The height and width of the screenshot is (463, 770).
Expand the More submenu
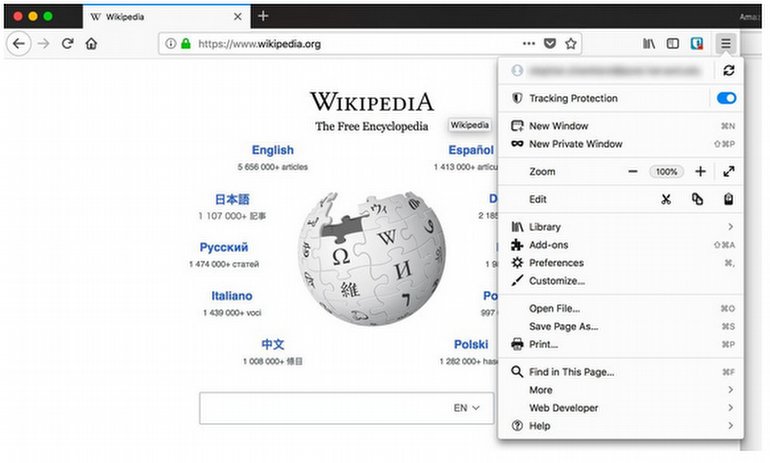[621, 390]
